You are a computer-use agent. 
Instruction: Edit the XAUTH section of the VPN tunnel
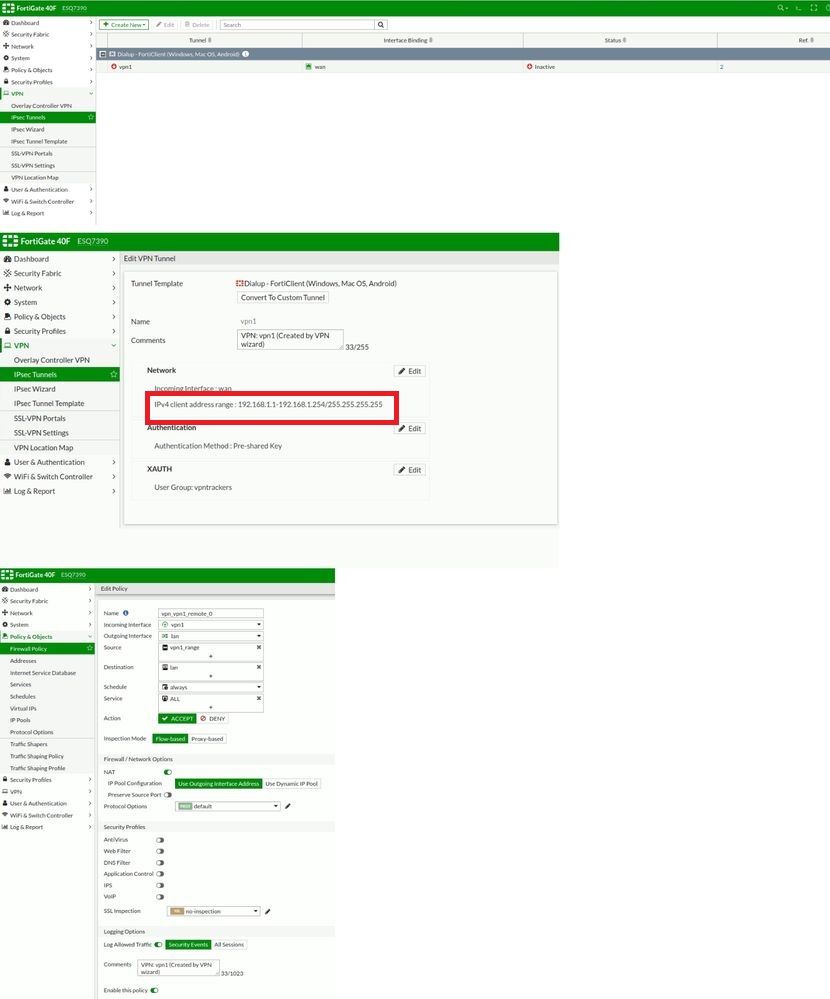410,470
